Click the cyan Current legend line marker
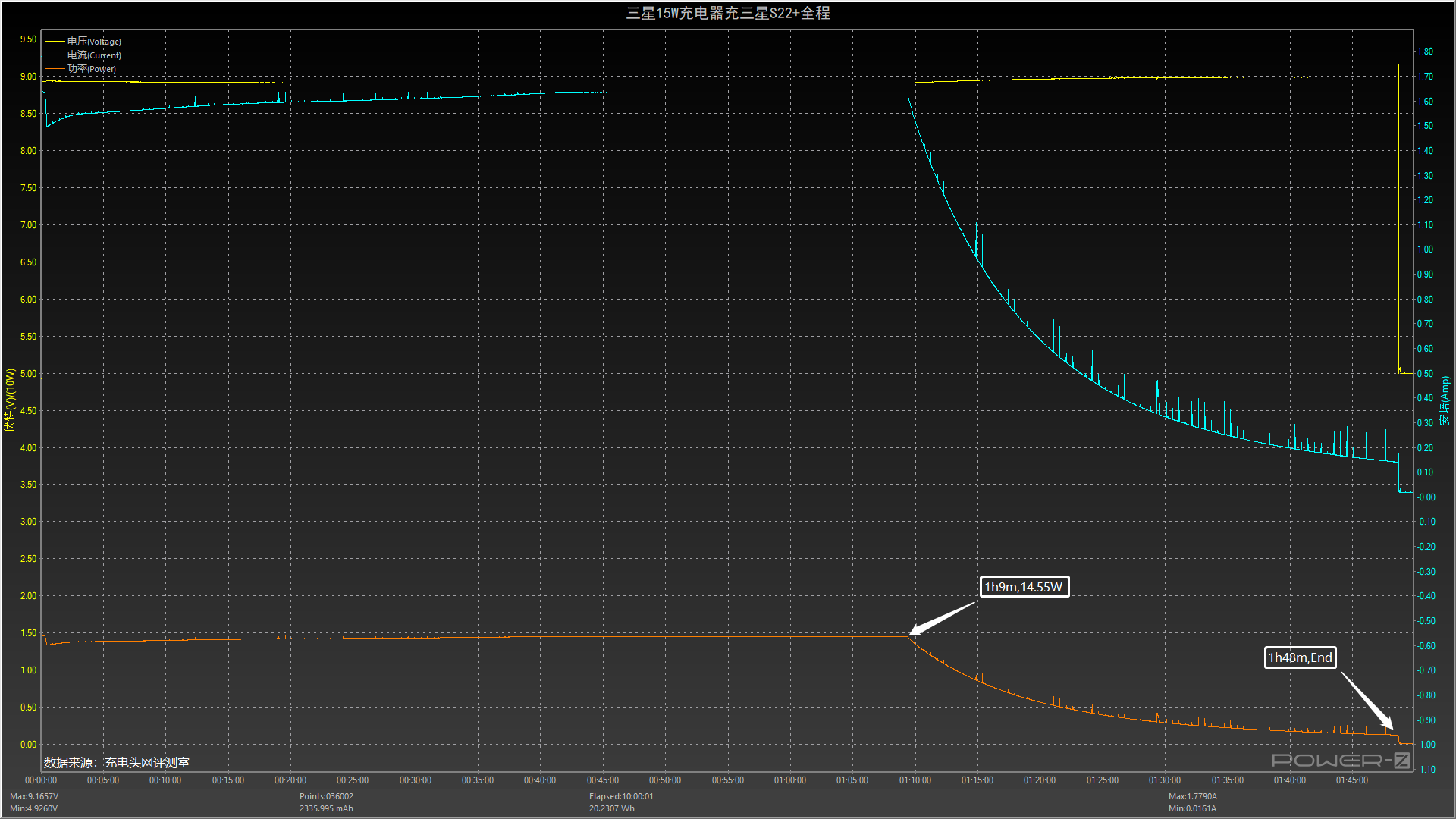The height and width of the screenshot is (819, 1456). click(x=55, y=55)
